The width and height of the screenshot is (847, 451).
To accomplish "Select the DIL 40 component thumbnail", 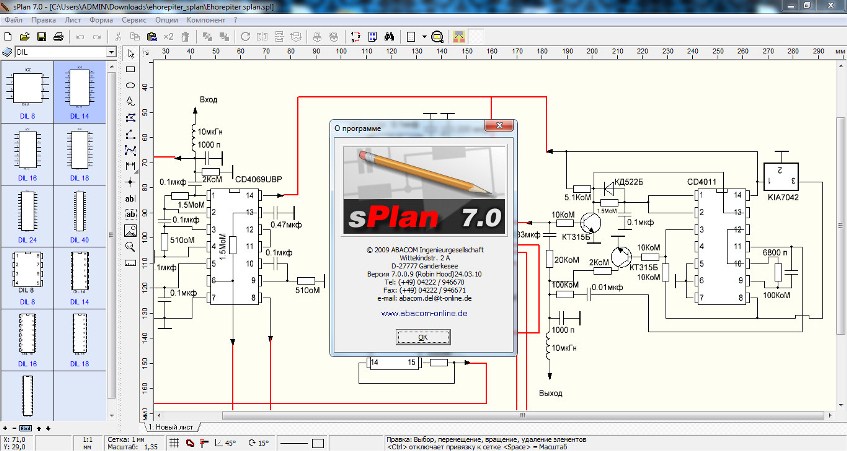I will (79, 217).
